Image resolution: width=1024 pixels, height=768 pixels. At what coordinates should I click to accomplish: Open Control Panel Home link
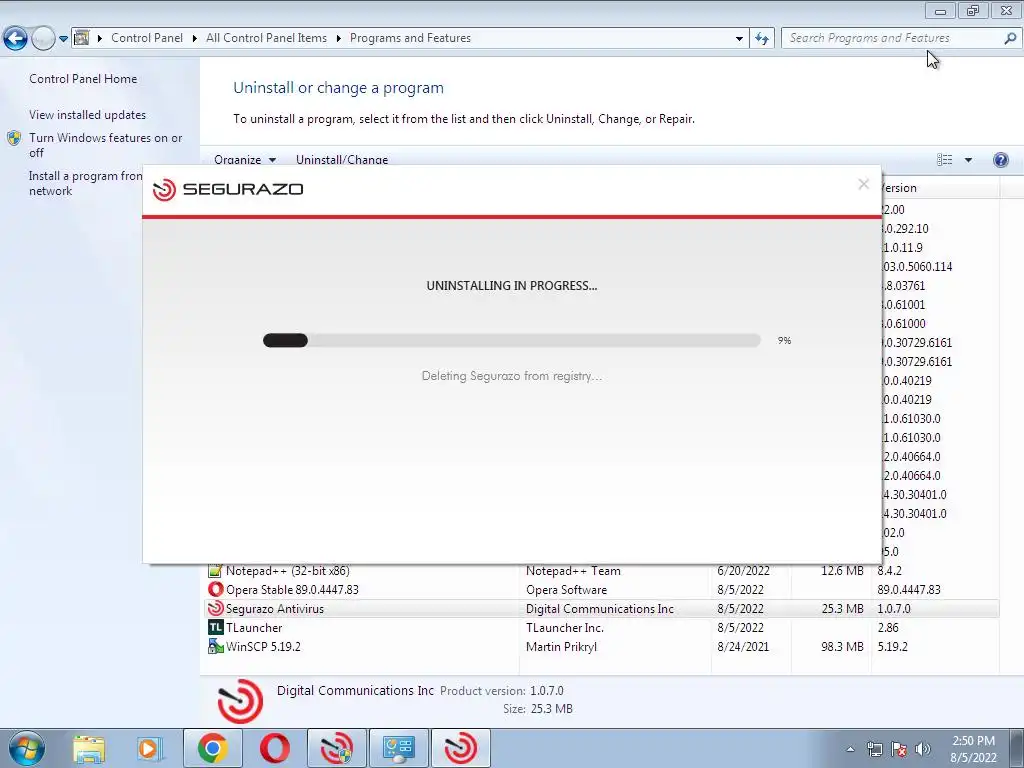coord(83,79)
